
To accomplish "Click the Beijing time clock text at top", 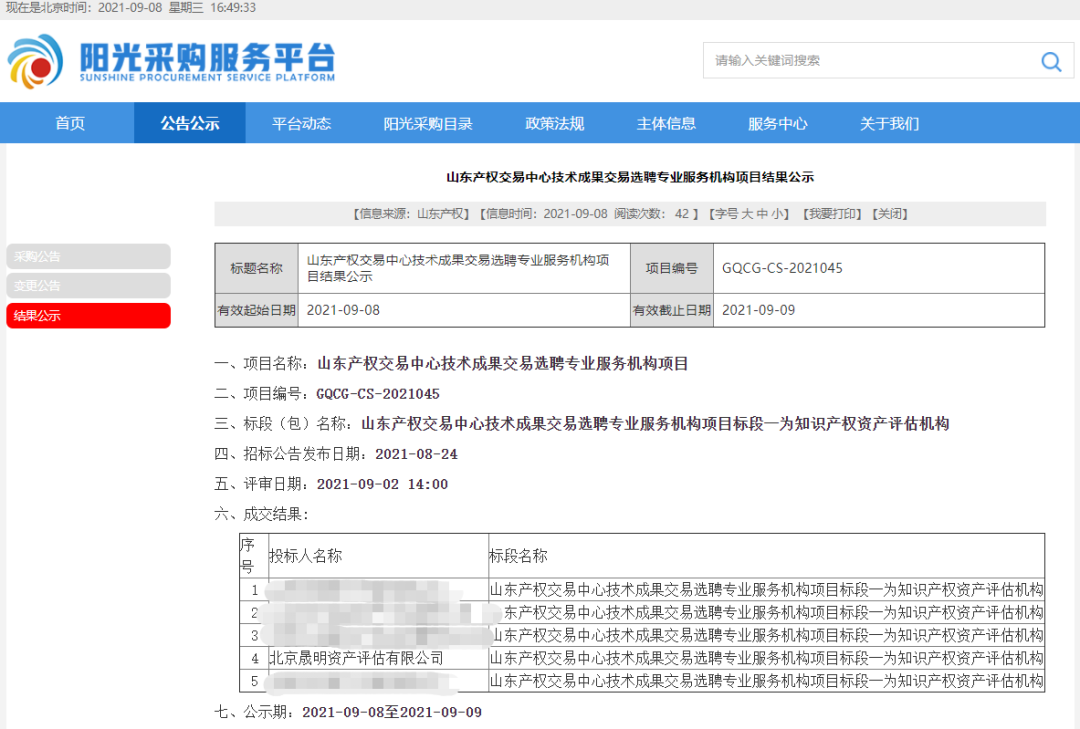I will pos(131,8).
